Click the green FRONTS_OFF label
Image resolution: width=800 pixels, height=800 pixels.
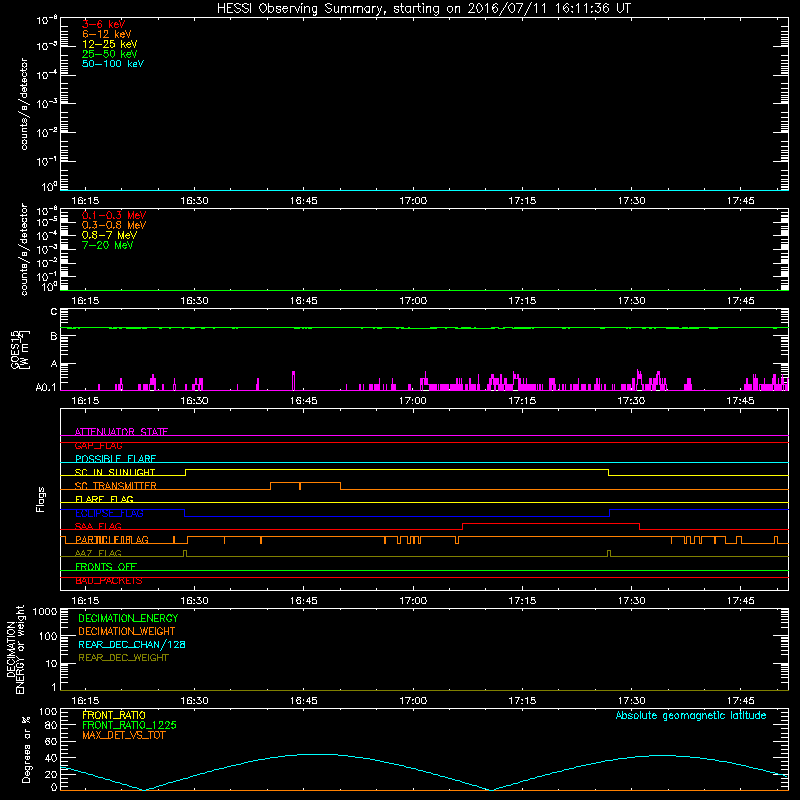tap(106, 567)
